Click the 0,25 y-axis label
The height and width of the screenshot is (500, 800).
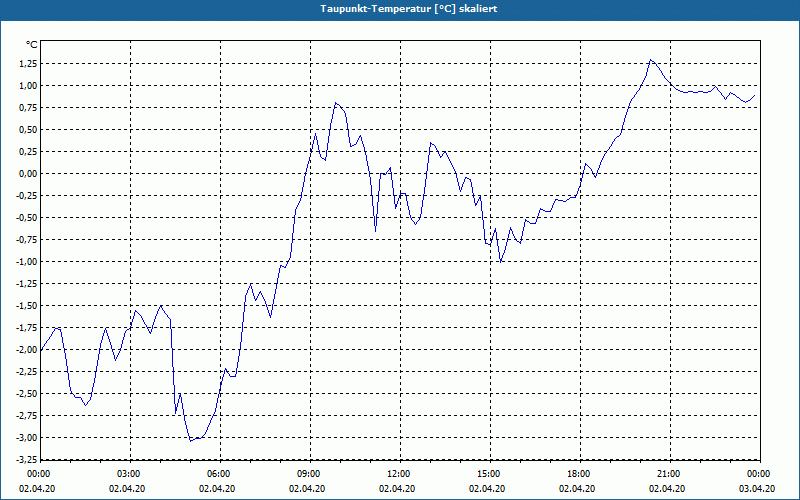click(29, 151)
